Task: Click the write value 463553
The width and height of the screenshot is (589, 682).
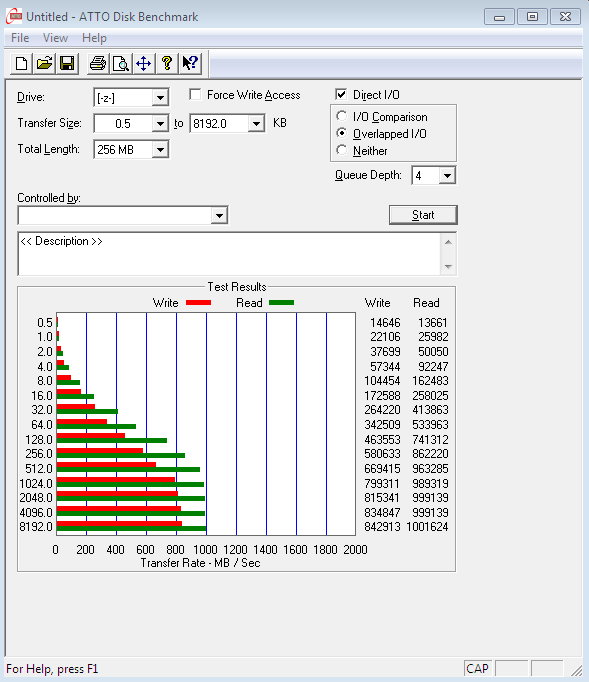Action: (x=382, y=439)
